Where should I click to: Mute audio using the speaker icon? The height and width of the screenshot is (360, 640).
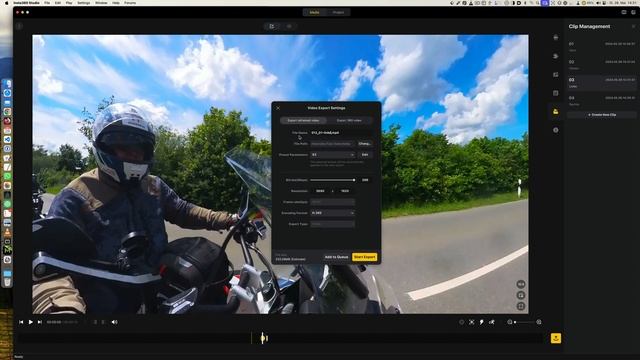click(x=114, y=322)
